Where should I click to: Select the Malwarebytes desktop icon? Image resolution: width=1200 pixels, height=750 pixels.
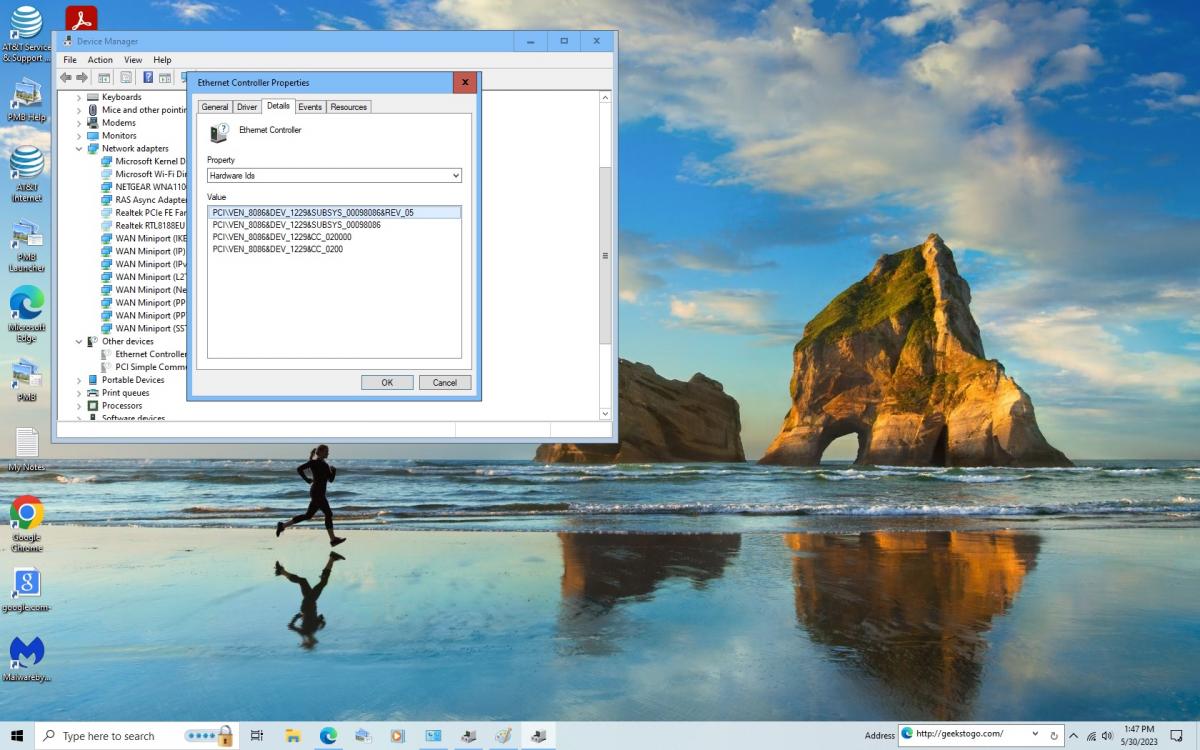coord(27,659)
